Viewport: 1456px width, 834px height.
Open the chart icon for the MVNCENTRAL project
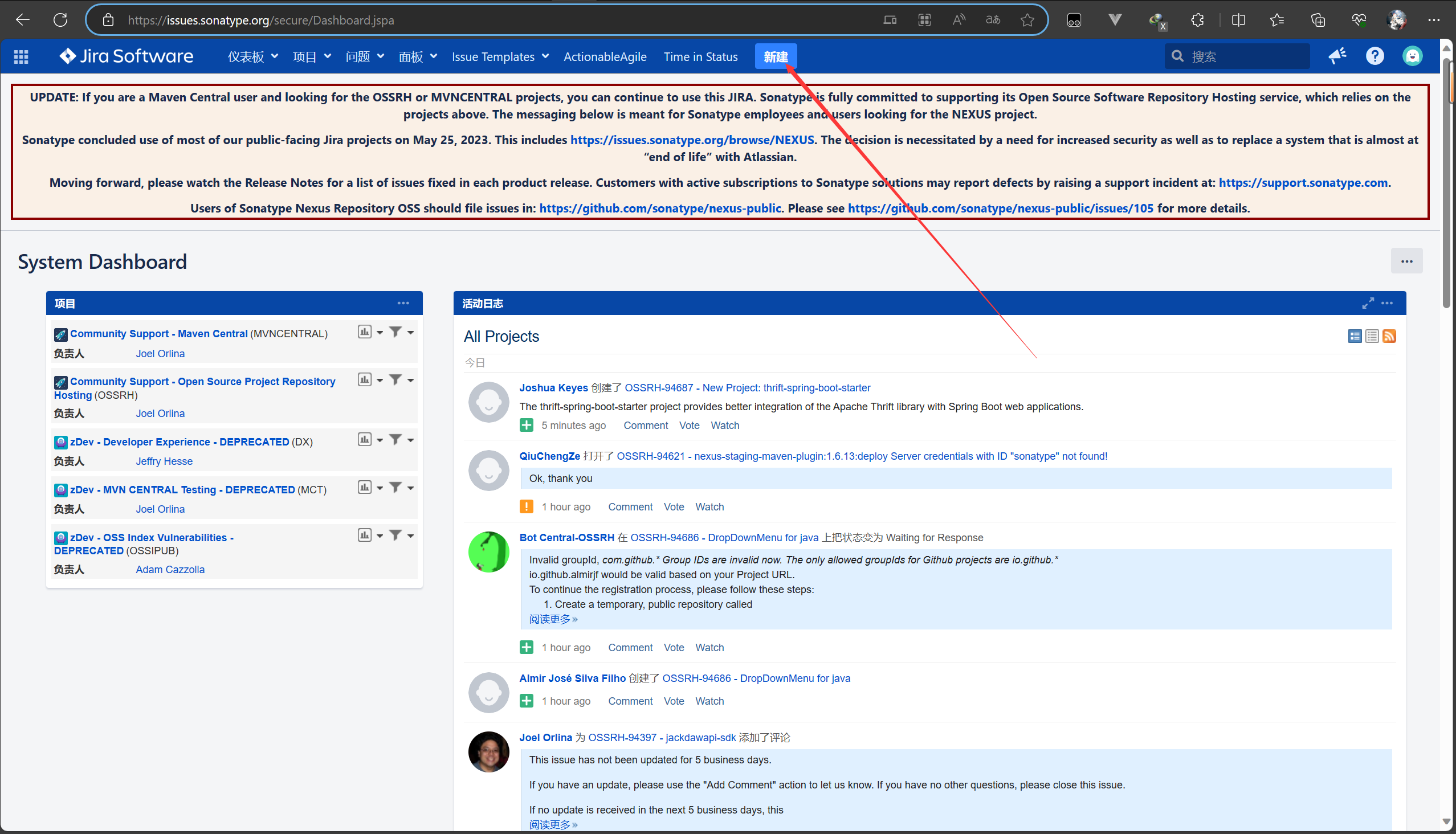(x=365, y=332)
